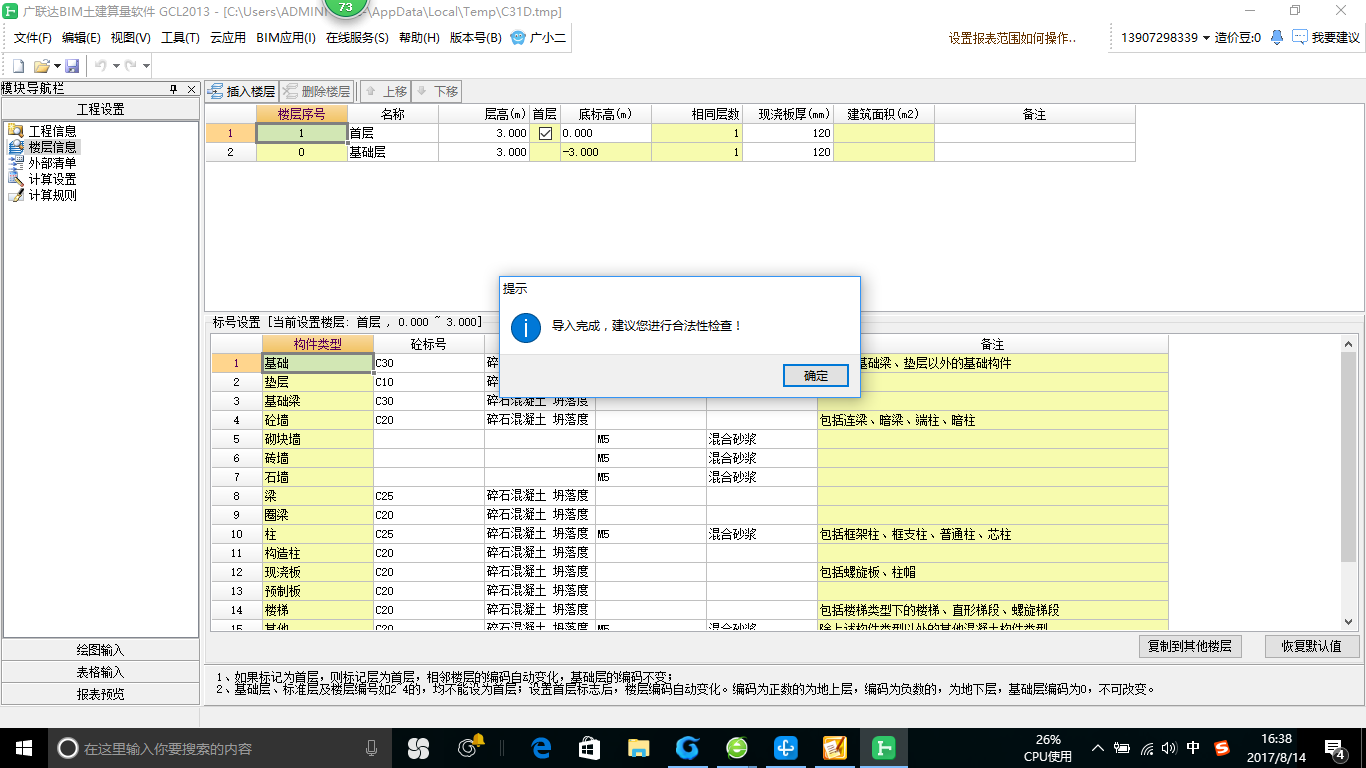Screen dimensions: 1366x768
Task: Click 上移 move-up button
Action: (385, 91)
